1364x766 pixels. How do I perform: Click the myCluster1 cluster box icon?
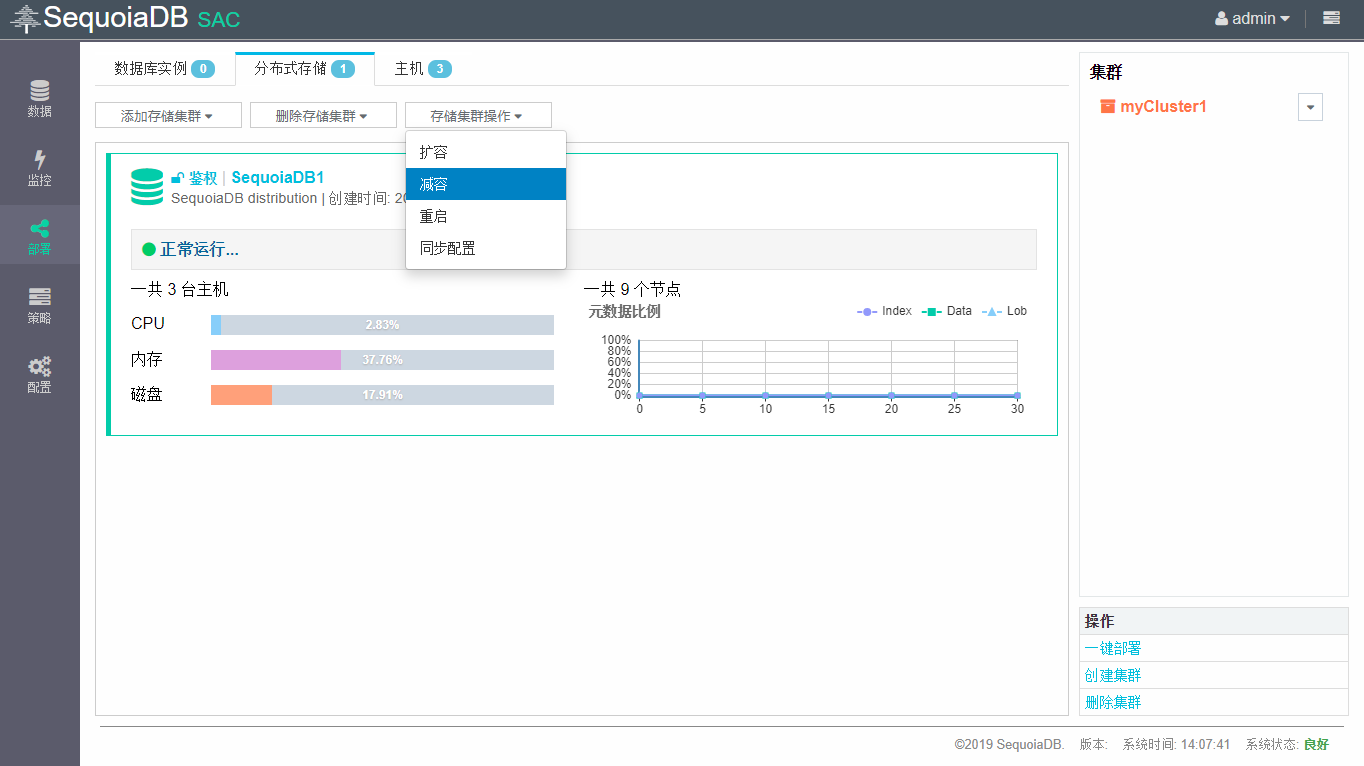[x=1107, y=106]
